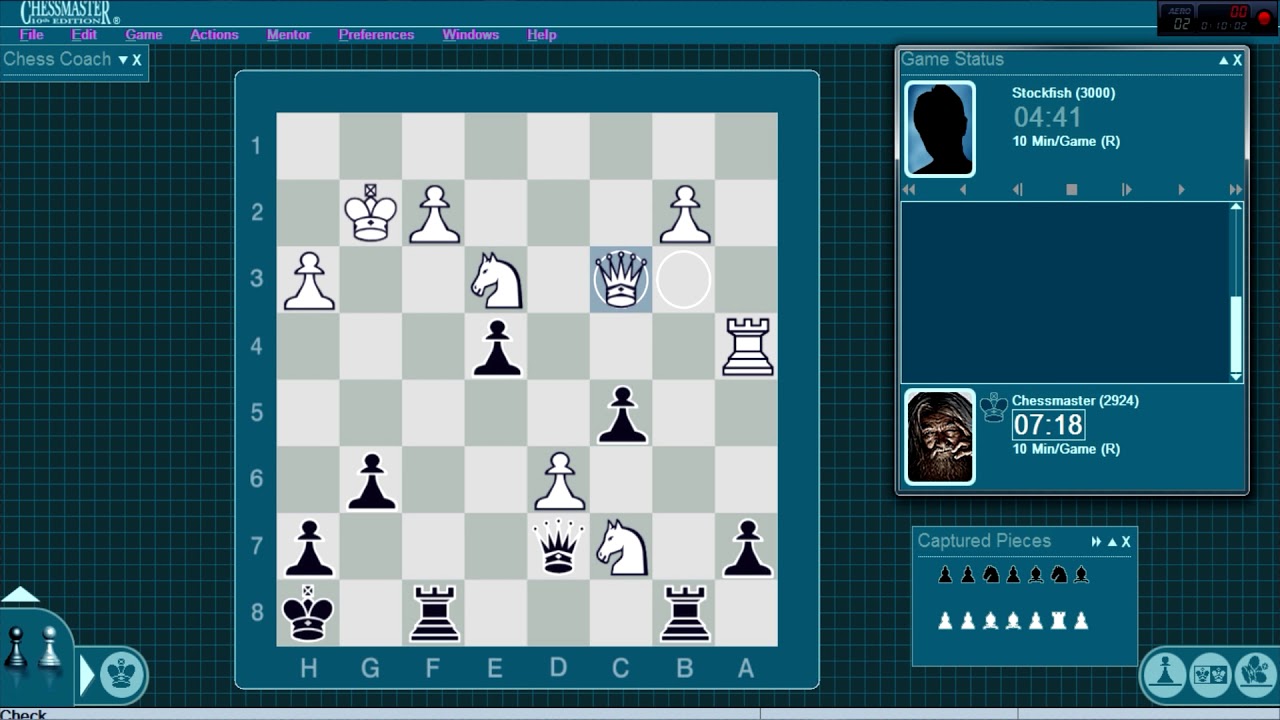
Task: Select the white pawn on D6
Action: (x=559, y=480)
